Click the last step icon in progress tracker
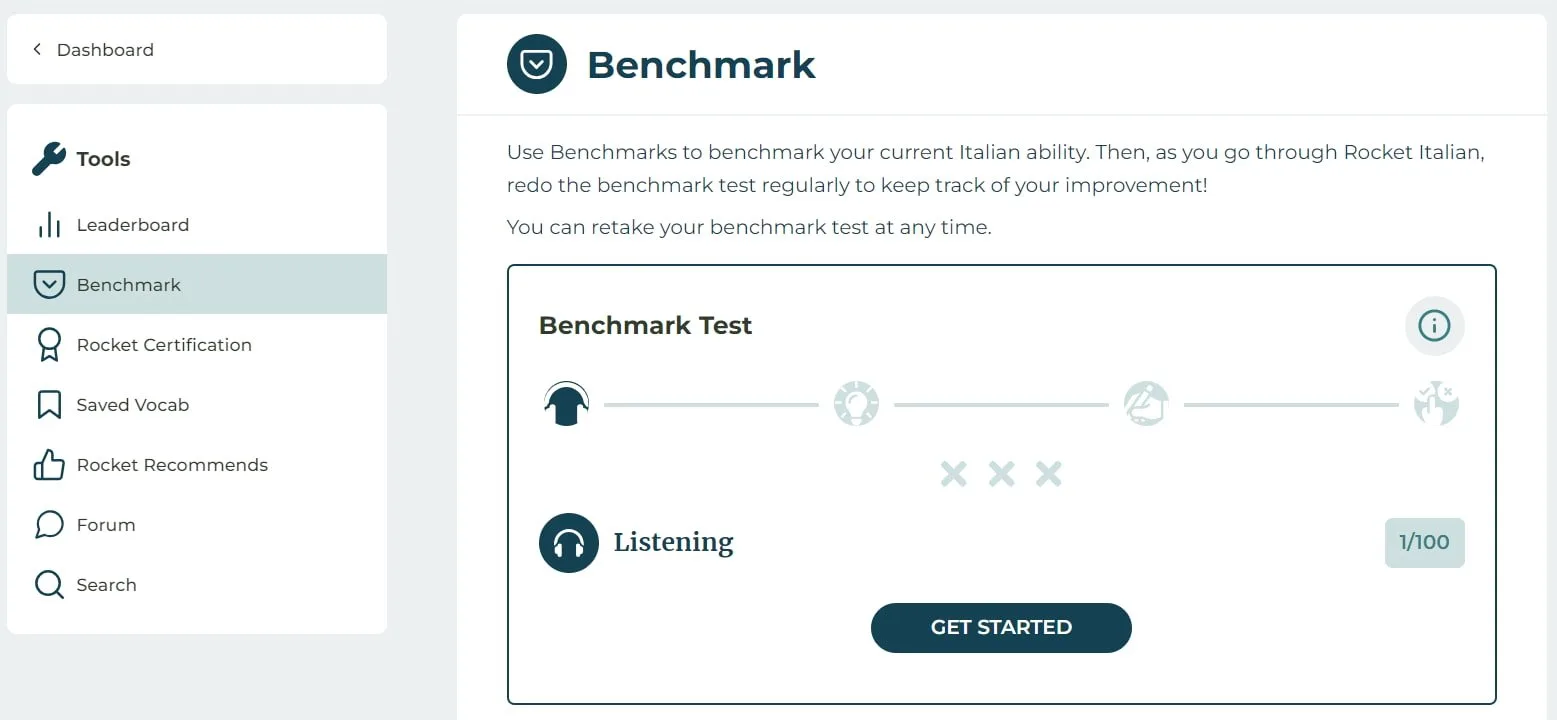 pyautogui.click(x=1436, y=405)
